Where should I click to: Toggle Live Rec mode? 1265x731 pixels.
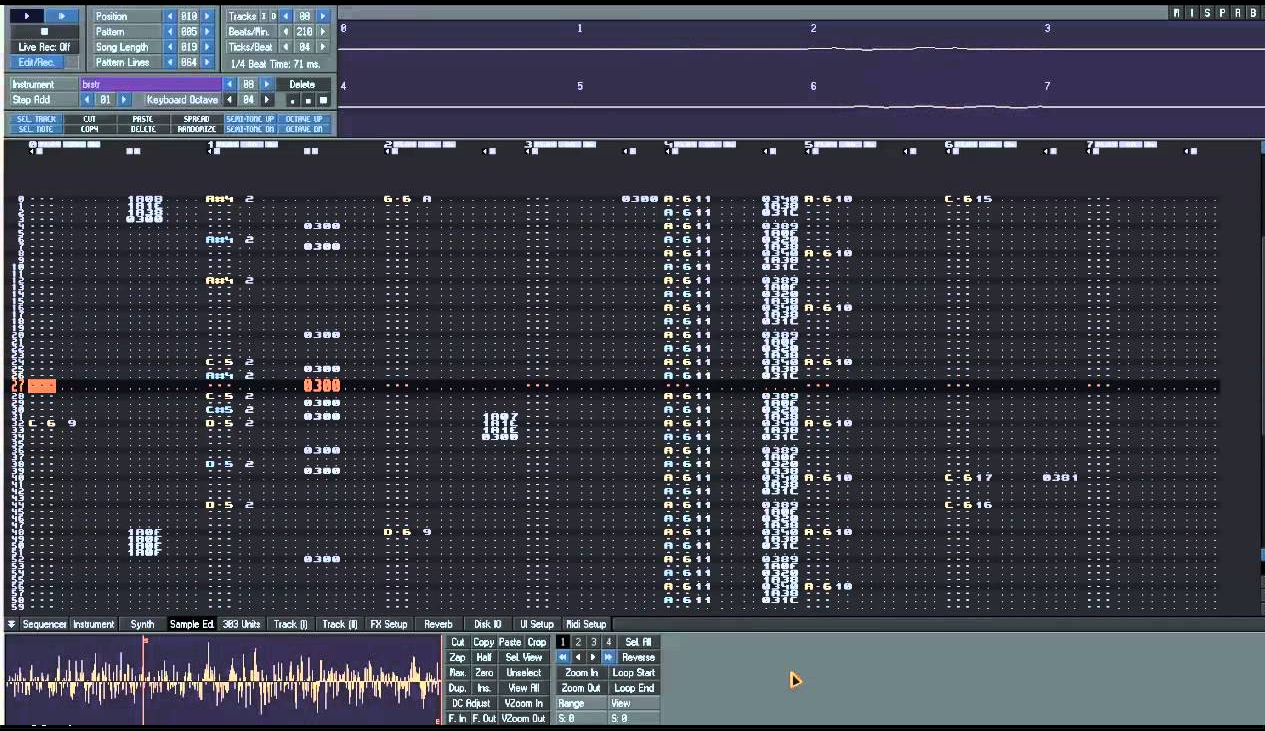[44, 47]
